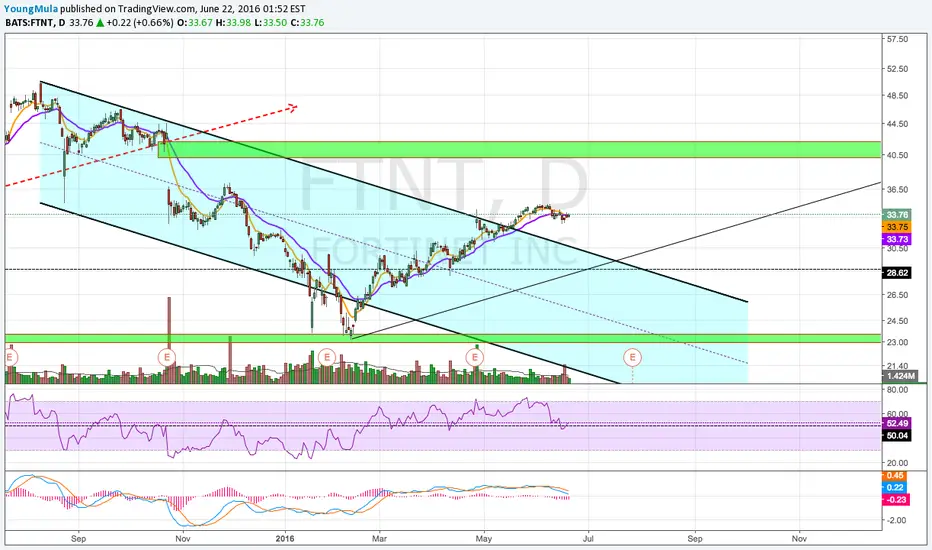
Task: Click the C:33.76 close price value
Action: 307,23
